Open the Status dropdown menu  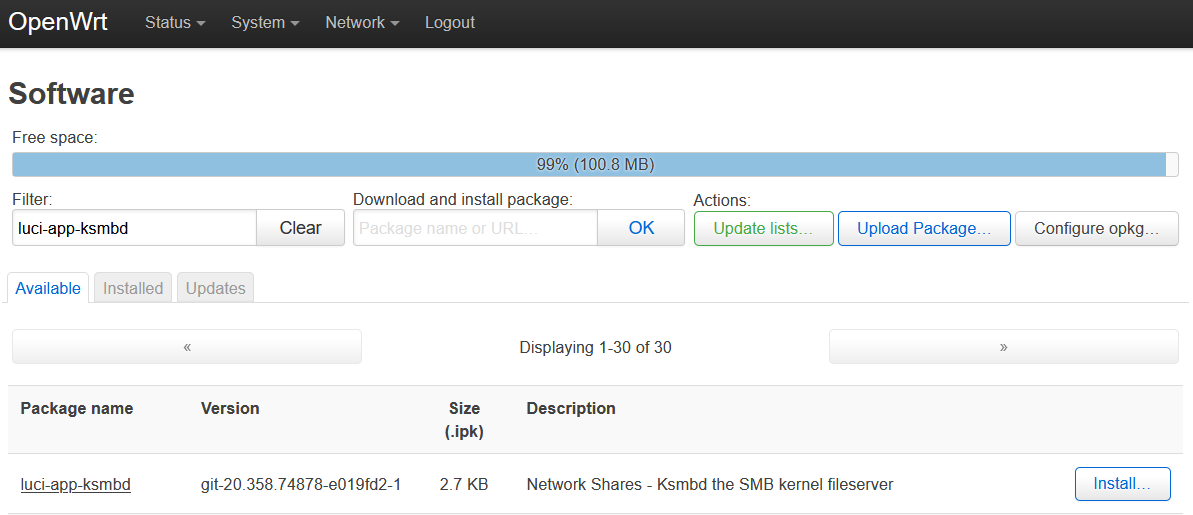pos(175,23)
